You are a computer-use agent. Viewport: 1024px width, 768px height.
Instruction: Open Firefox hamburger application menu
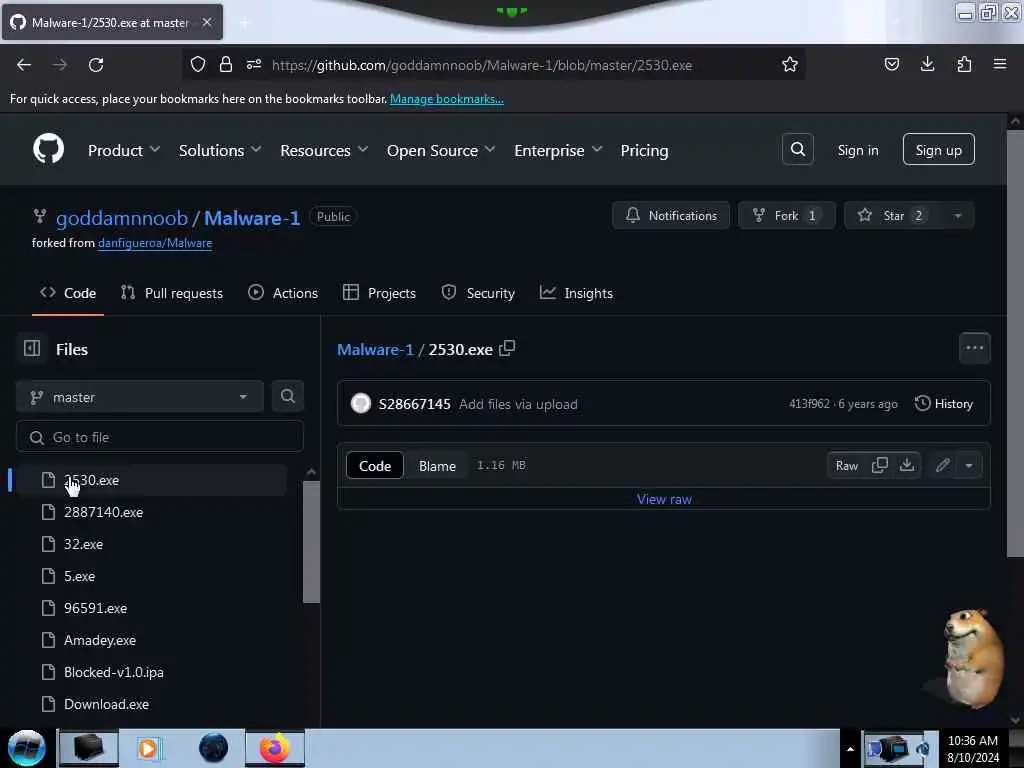pos(1000,64)
